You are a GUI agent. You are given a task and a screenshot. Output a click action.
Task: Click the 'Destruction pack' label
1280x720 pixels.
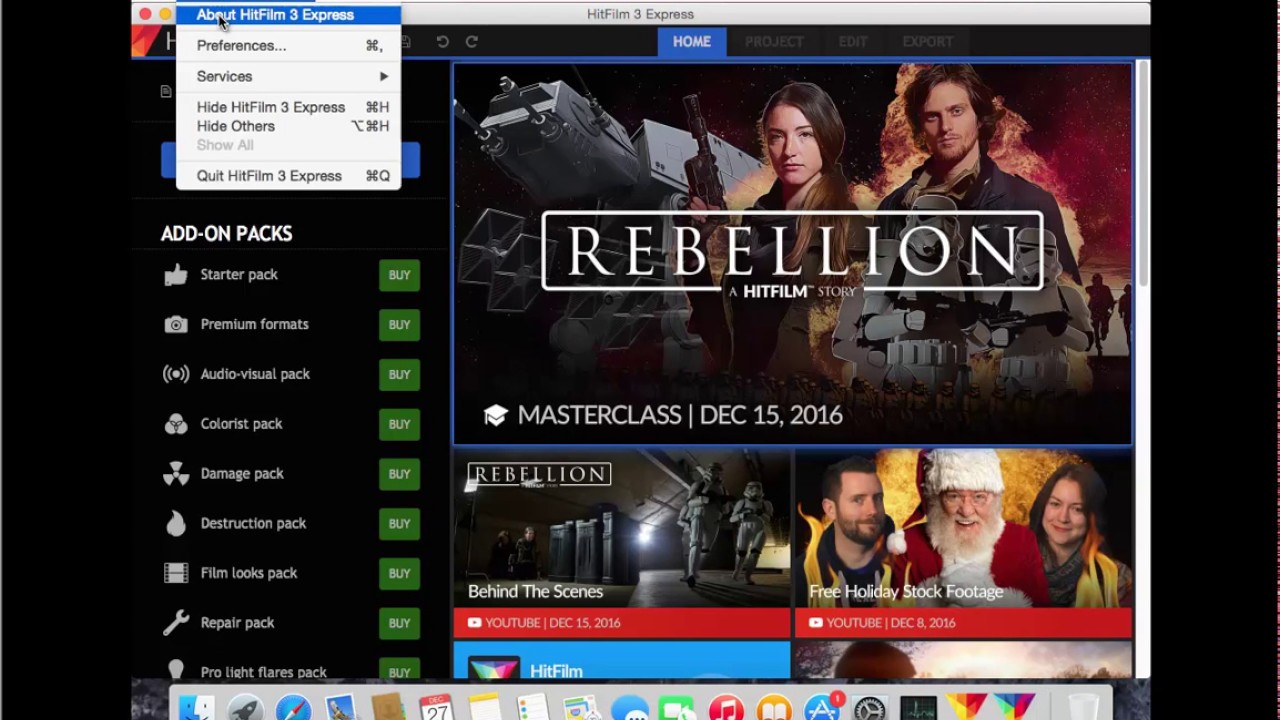253,523
